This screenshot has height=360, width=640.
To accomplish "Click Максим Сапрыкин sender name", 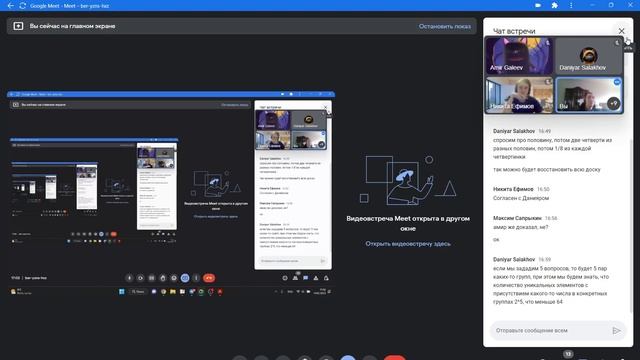I will pyautogui.click(x=517, y=218).
